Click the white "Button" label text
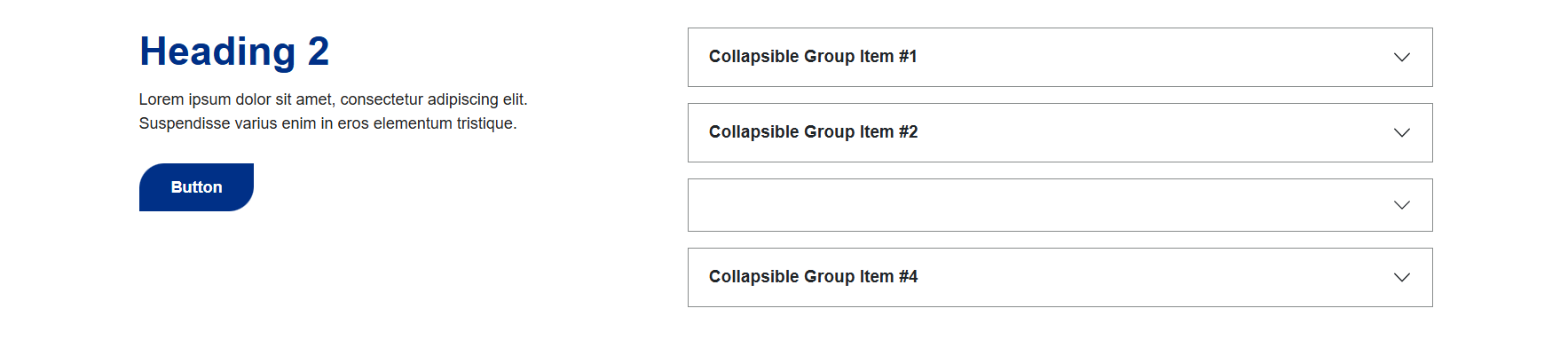The width and height of the screenshot is (1568, 364). 196,187
